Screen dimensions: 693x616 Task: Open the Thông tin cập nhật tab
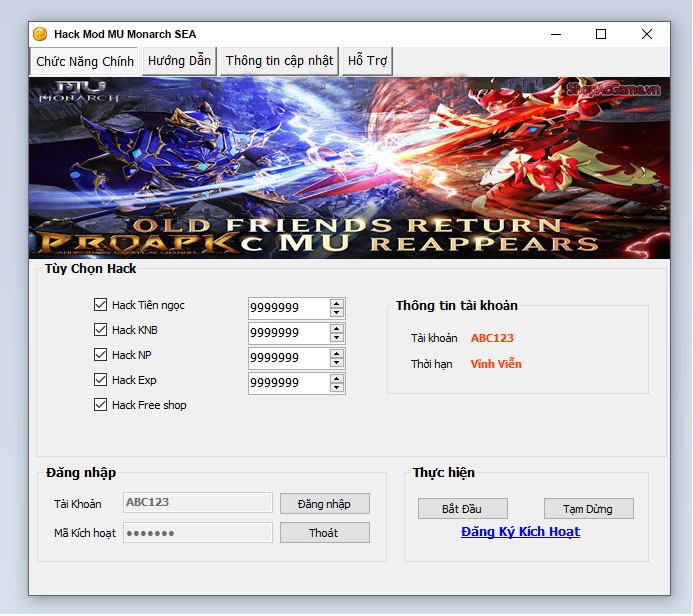coord(279,61)
